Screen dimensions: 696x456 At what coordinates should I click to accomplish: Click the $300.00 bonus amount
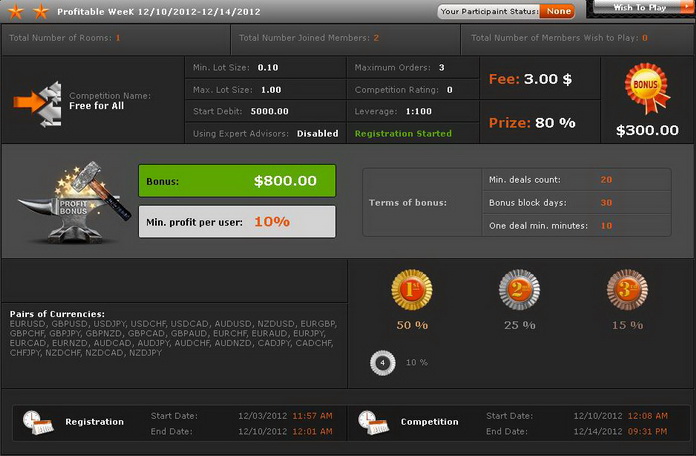tap(647, 130)
